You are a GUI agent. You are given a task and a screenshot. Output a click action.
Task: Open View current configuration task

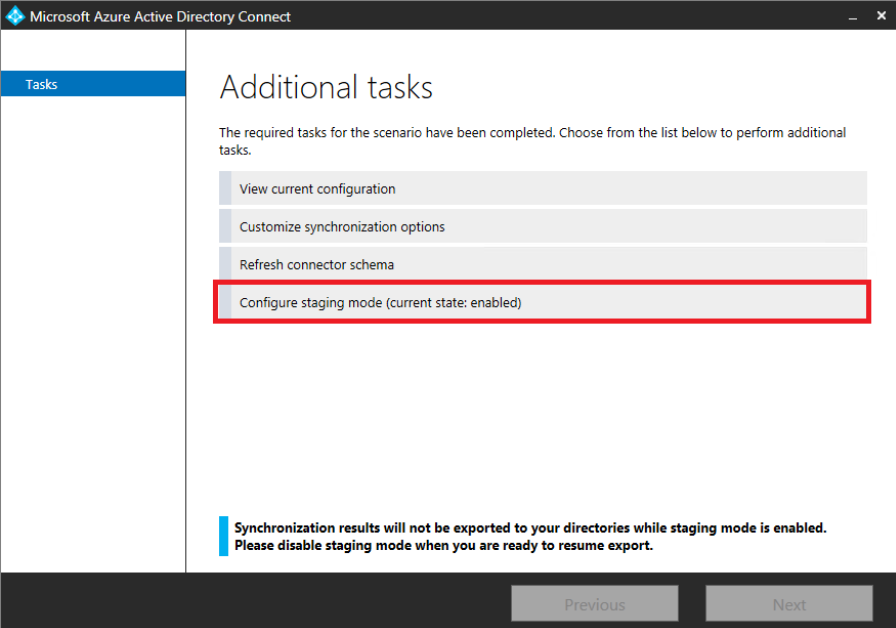pyautogui.click(x=543, y=189)
